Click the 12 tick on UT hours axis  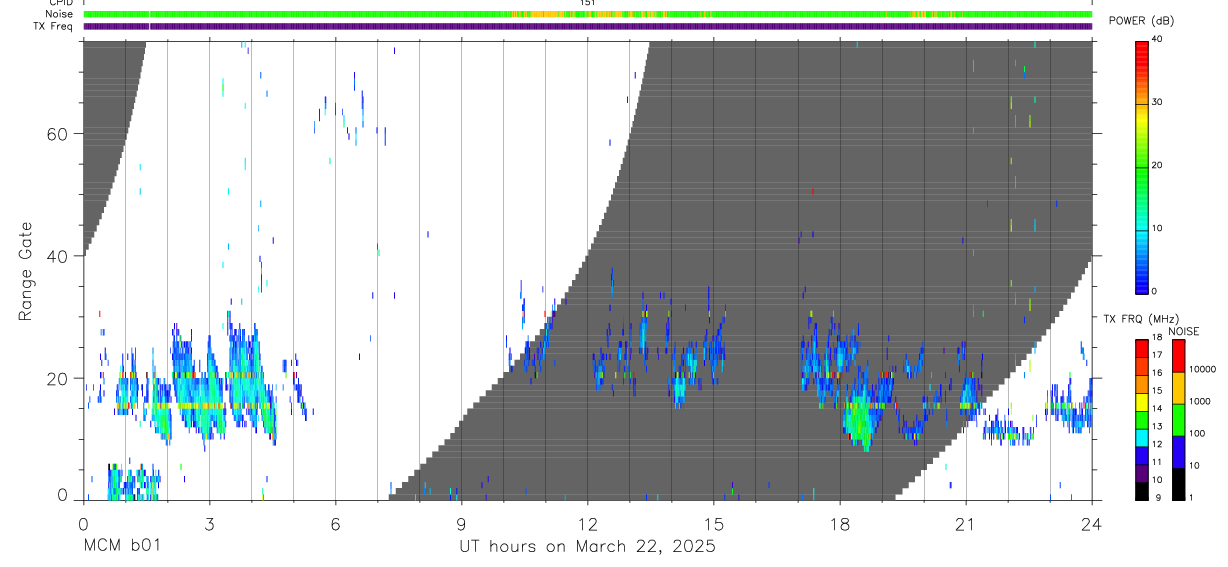(587, 523)
